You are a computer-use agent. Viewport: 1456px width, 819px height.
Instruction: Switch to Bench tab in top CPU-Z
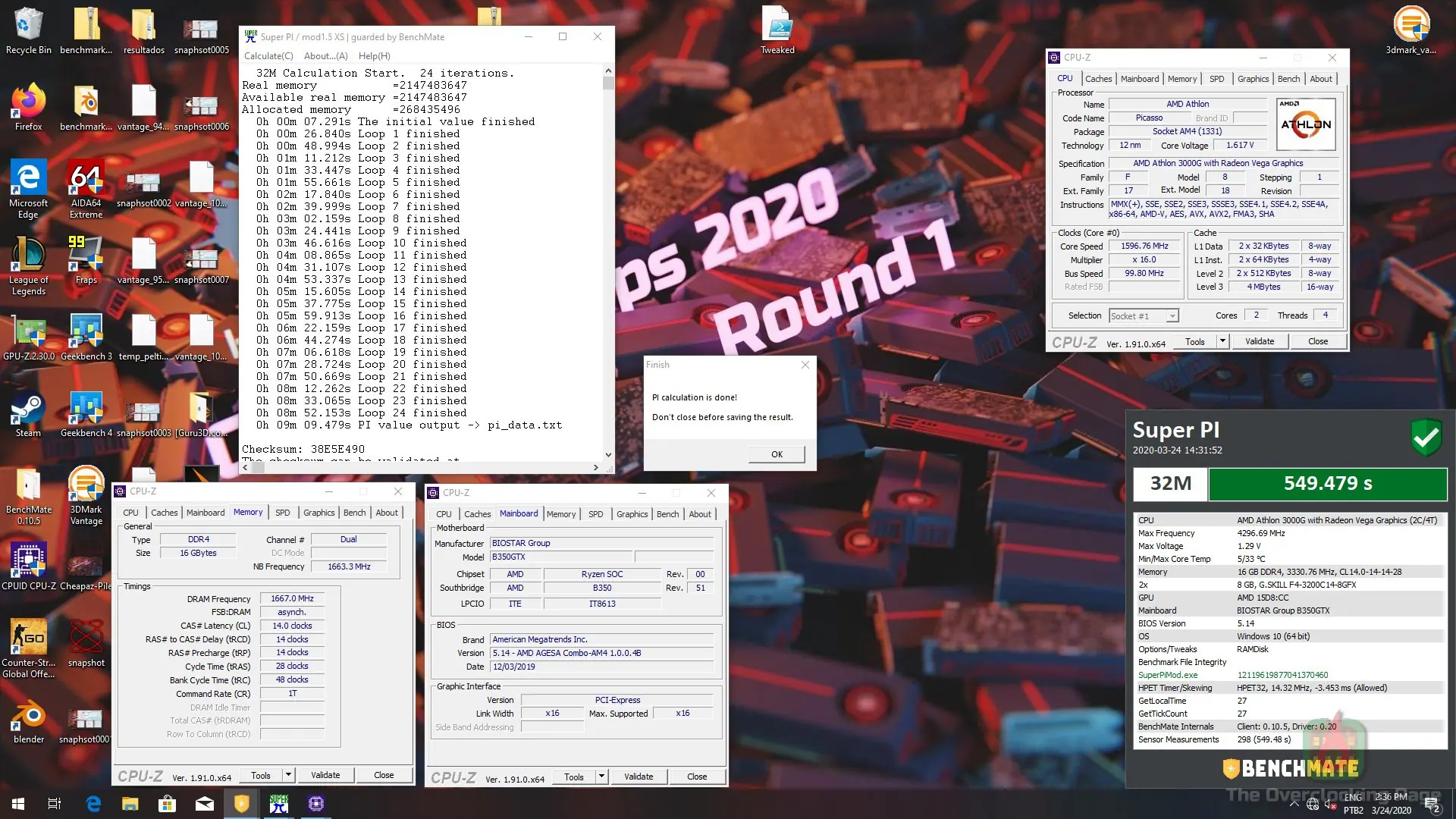[x=1288, y=79]
